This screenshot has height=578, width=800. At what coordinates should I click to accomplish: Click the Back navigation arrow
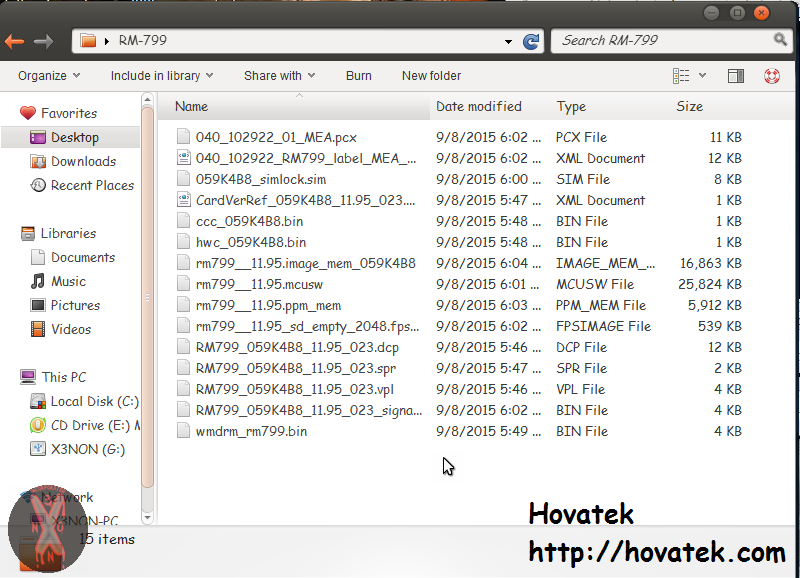(x=14, y=41)
